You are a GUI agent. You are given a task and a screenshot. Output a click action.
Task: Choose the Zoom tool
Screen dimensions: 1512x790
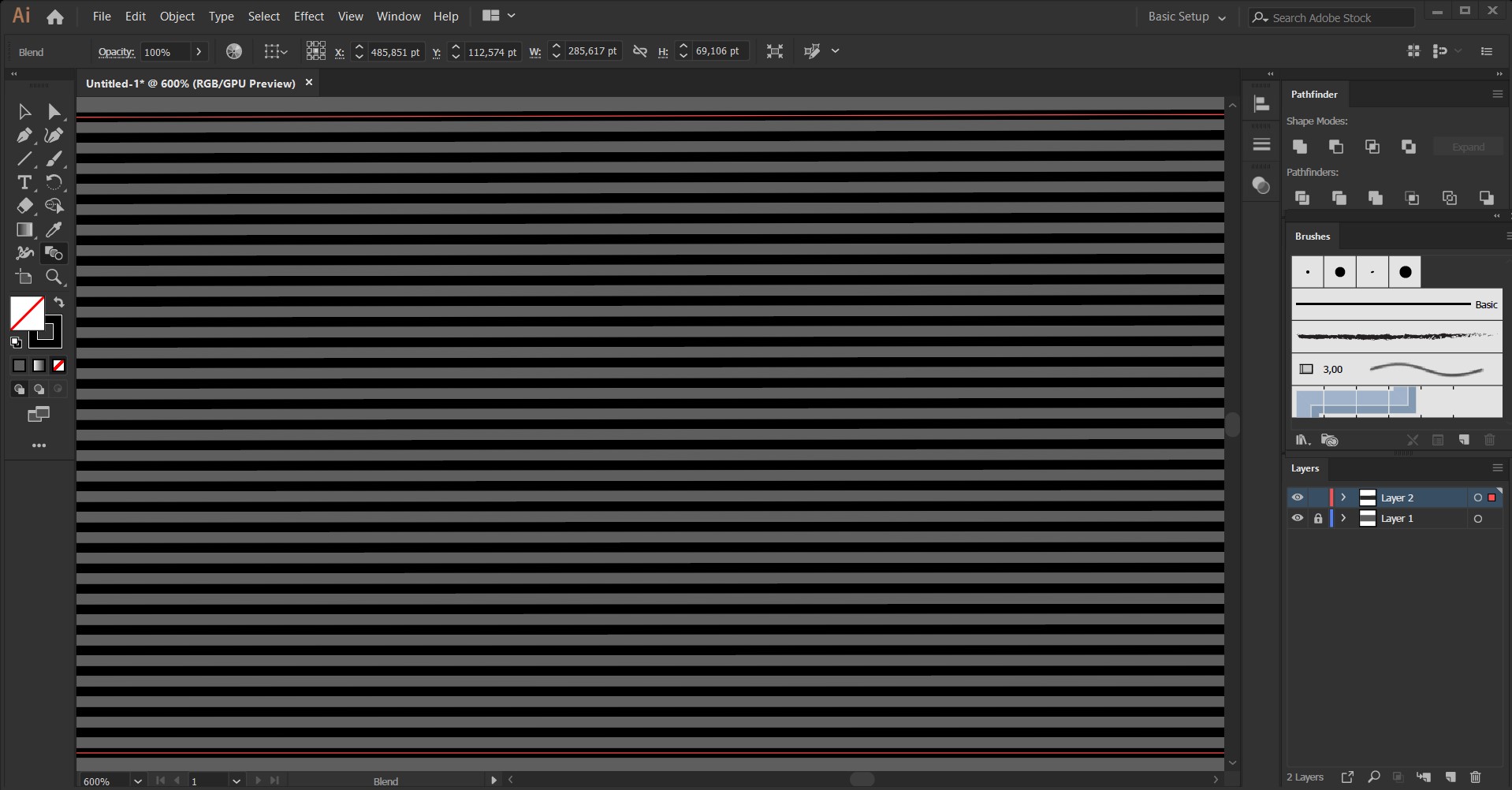tap(54, 277)
